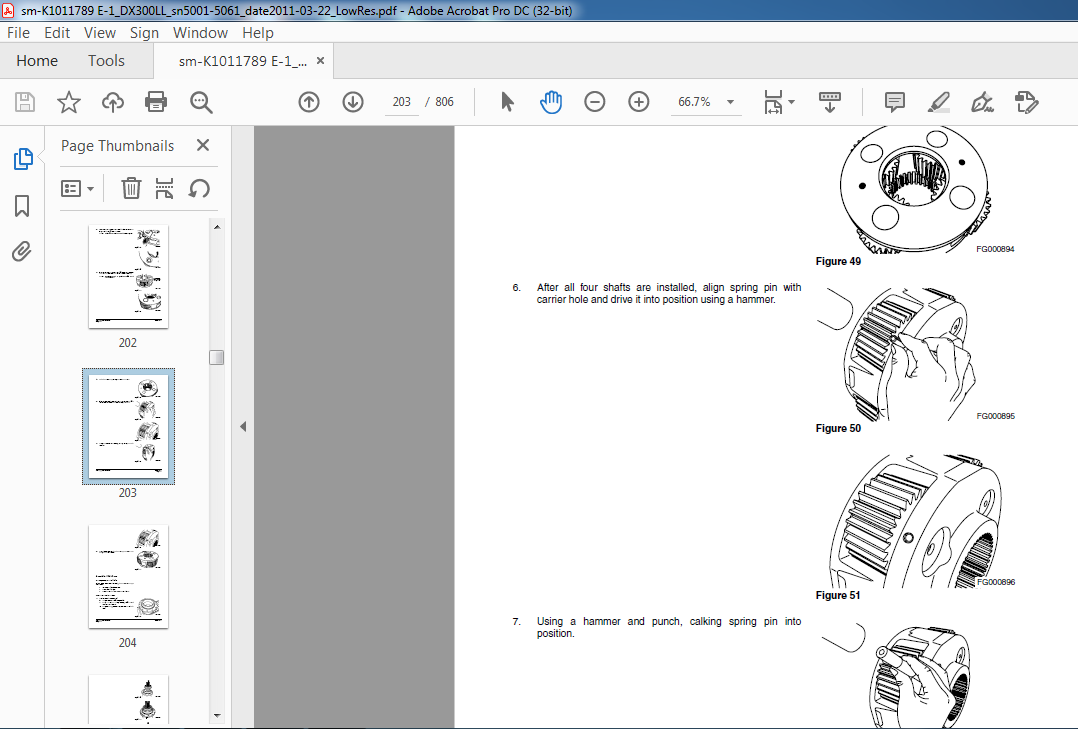Click the fit page width icon
Screen dimensions: 1078x729
[773, 102]
